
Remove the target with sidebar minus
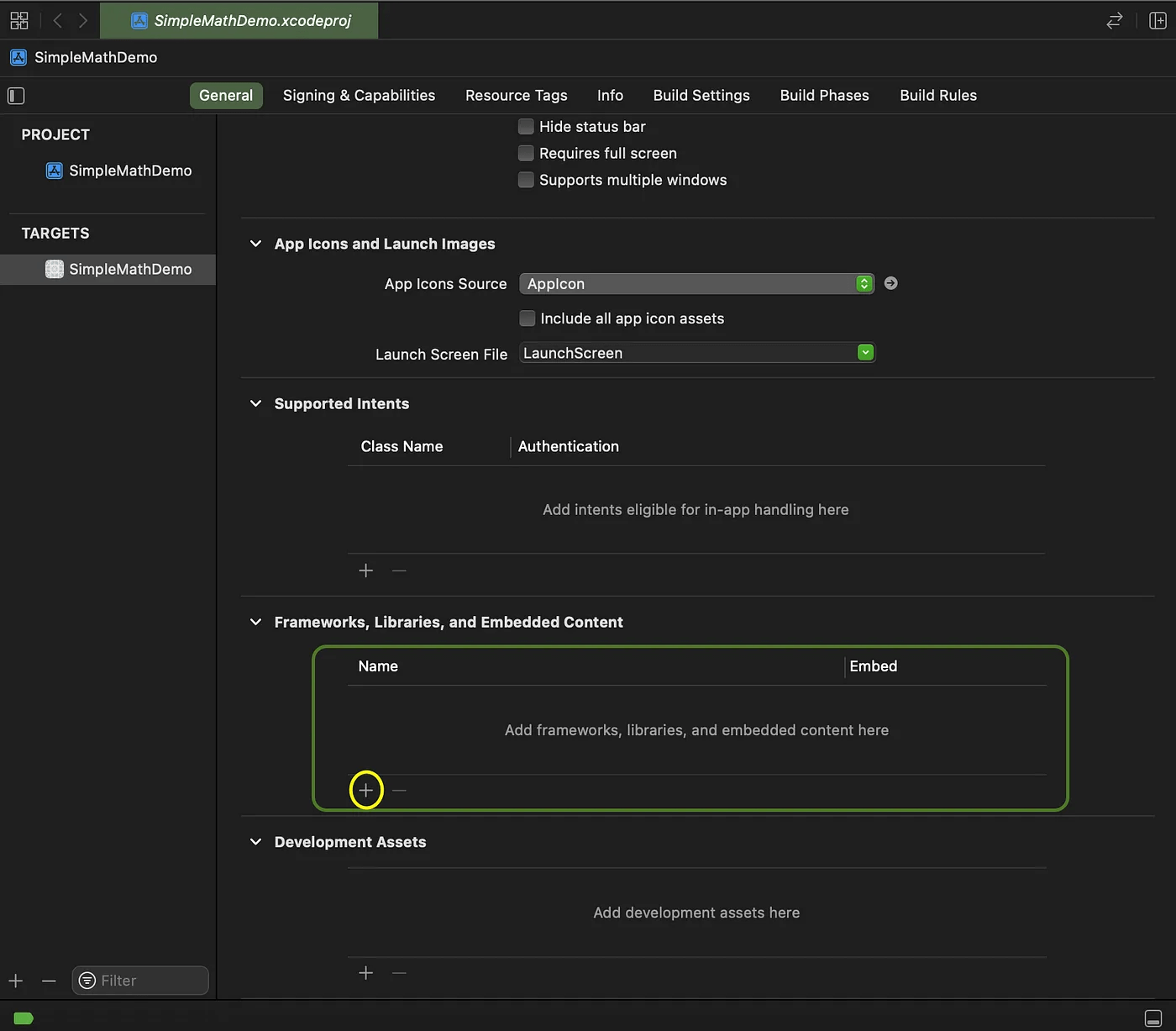pyautogui.click(x=49, y=981)
